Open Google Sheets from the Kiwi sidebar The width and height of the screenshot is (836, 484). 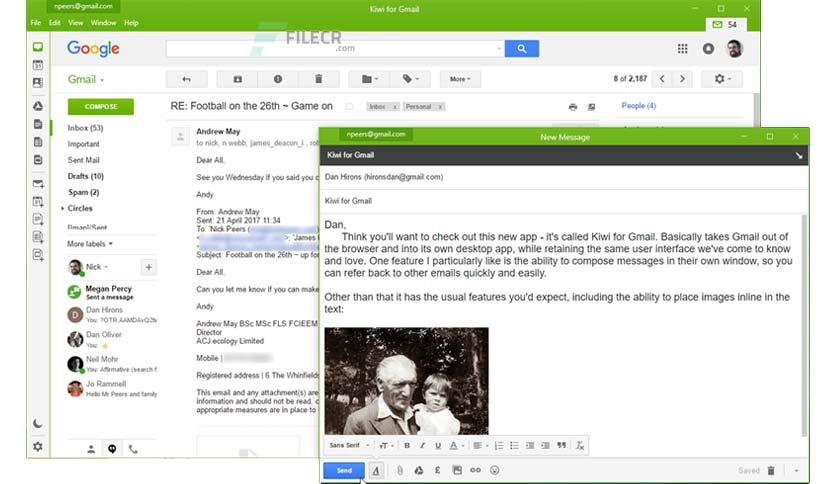click(x=38, y=142)
